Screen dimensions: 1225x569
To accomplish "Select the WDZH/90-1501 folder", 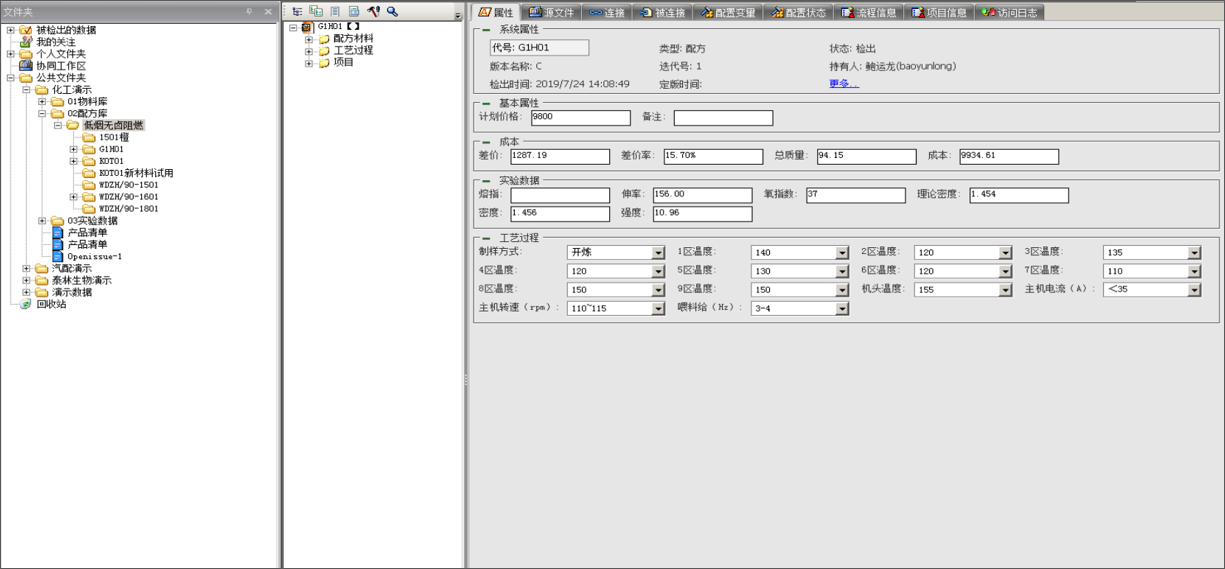I will 128,185.
